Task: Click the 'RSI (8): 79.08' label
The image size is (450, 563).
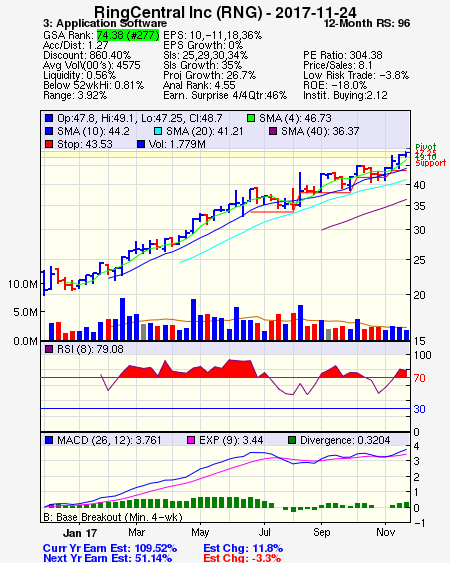Action: (90, 349)
